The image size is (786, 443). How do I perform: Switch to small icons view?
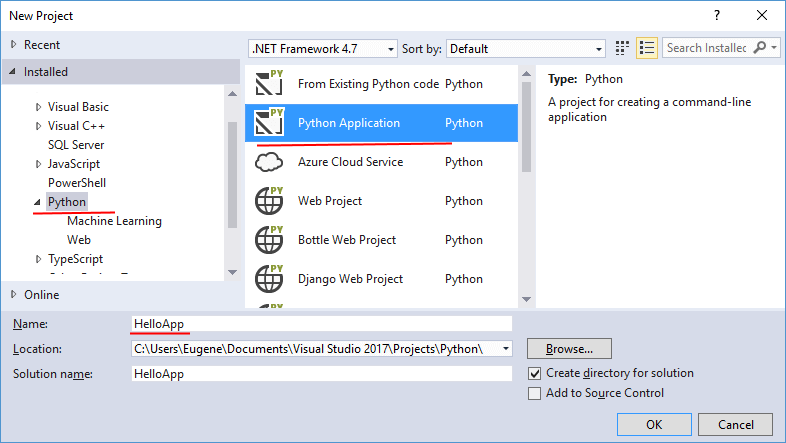623,48
